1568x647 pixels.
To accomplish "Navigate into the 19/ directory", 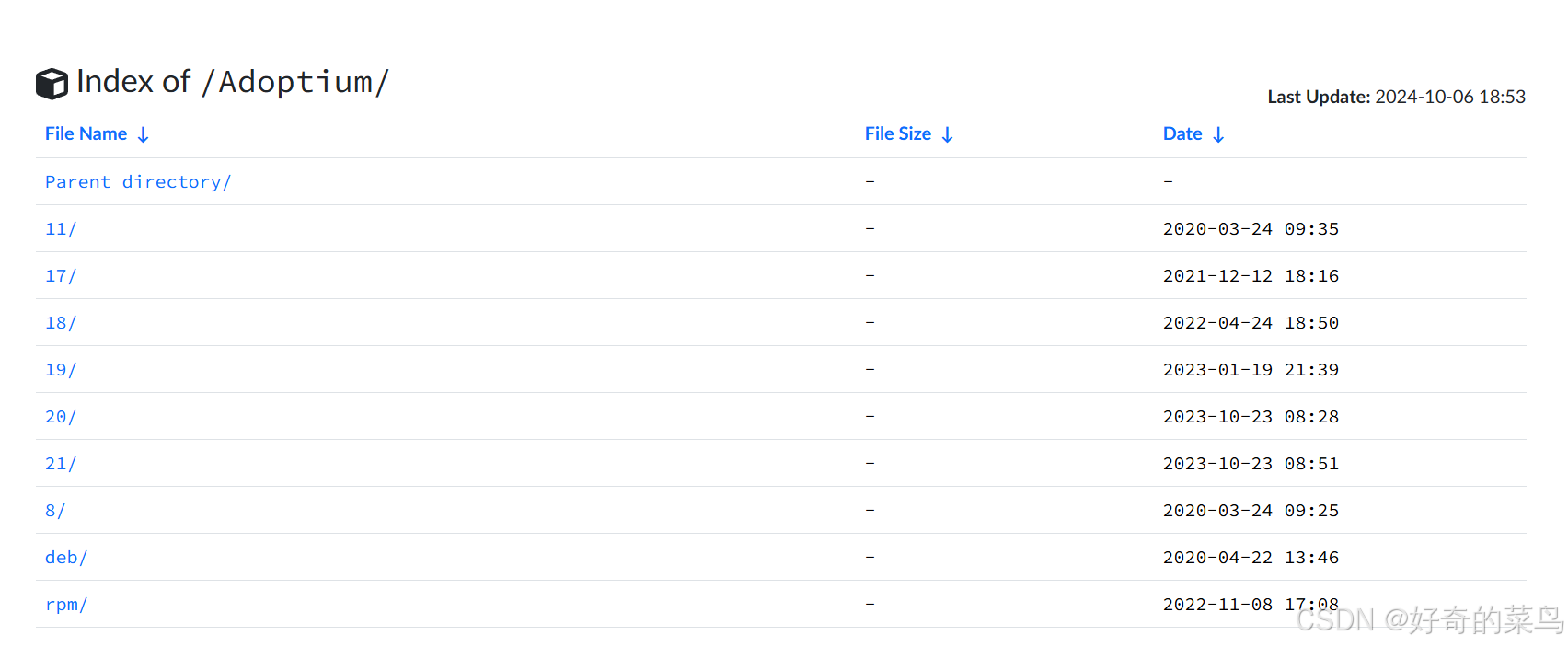I will (x=61, y=370).
